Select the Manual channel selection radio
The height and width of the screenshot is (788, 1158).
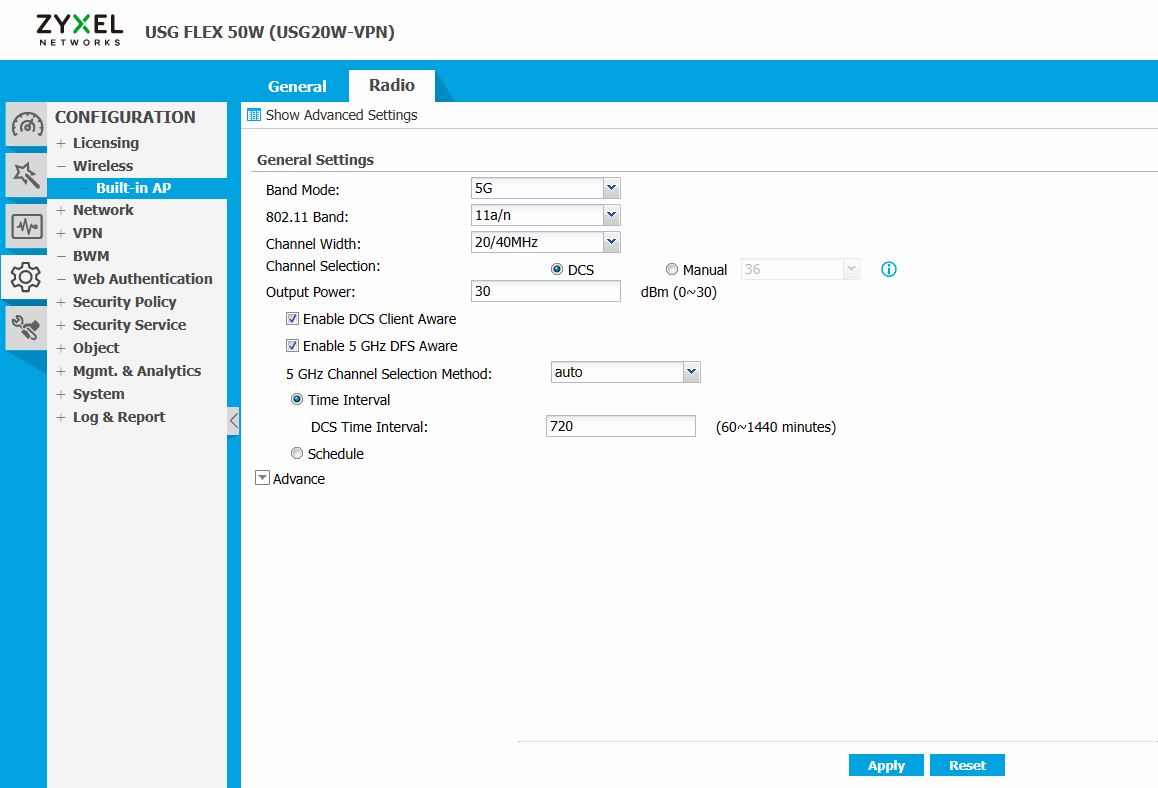[672, 270]
